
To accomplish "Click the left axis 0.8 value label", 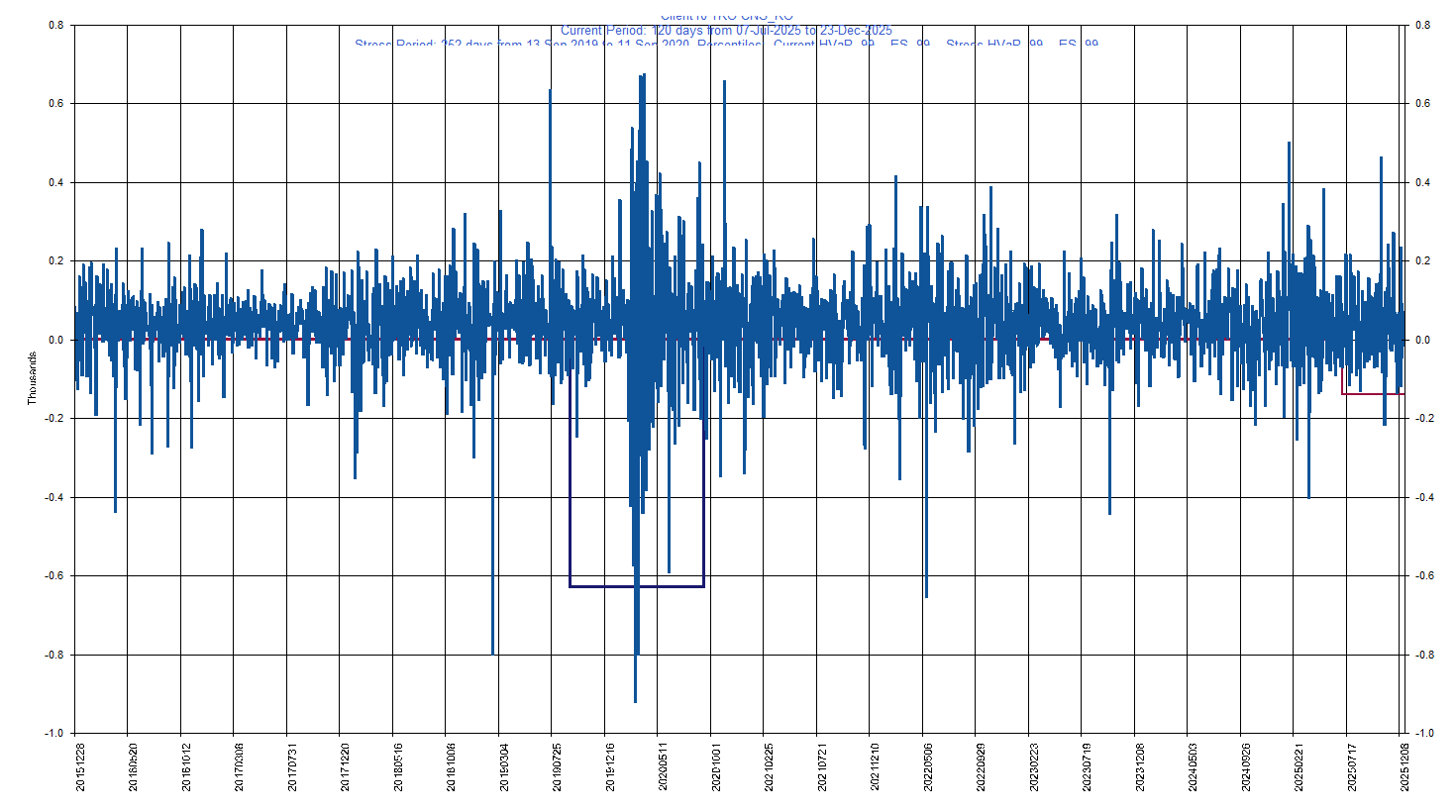I will [55, 26].
